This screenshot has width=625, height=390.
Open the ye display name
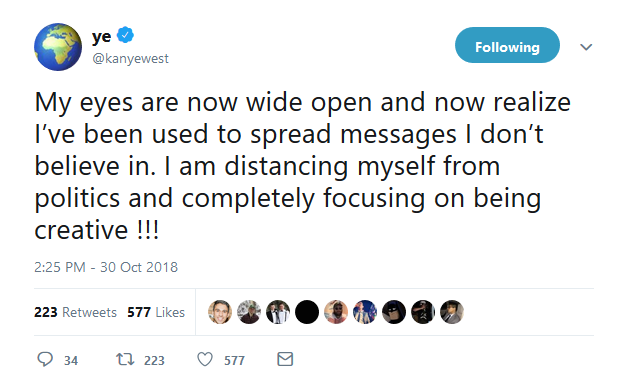click(x=102, y=36)
